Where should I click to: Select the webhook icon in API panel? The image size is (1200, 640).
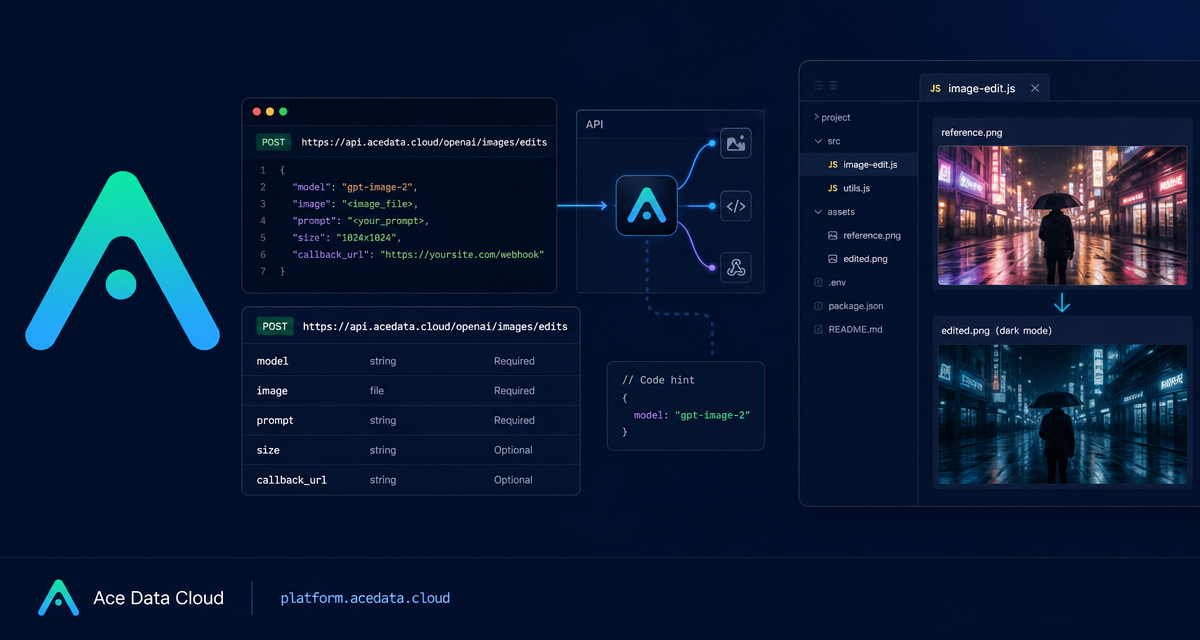click(x=736, y=268)
